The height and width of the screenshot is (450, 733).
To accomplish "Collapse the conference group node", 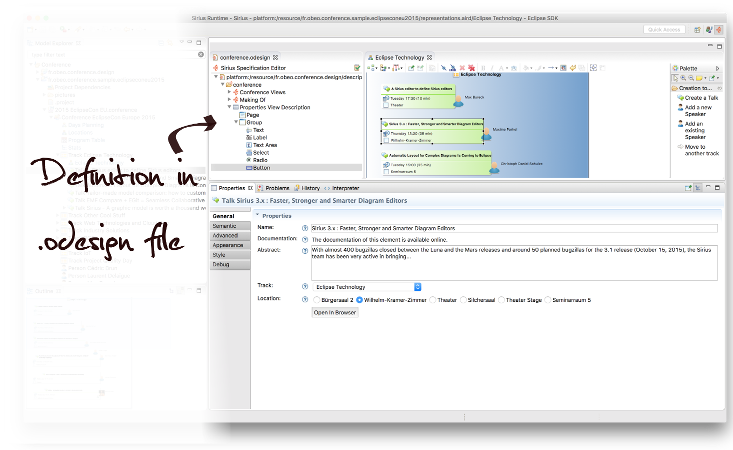I will click(x=223, y=85).
